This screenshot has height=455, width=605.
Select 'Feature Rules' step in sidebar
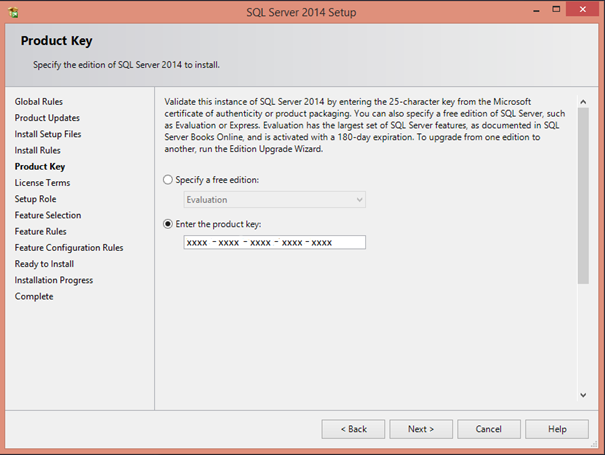41,232
